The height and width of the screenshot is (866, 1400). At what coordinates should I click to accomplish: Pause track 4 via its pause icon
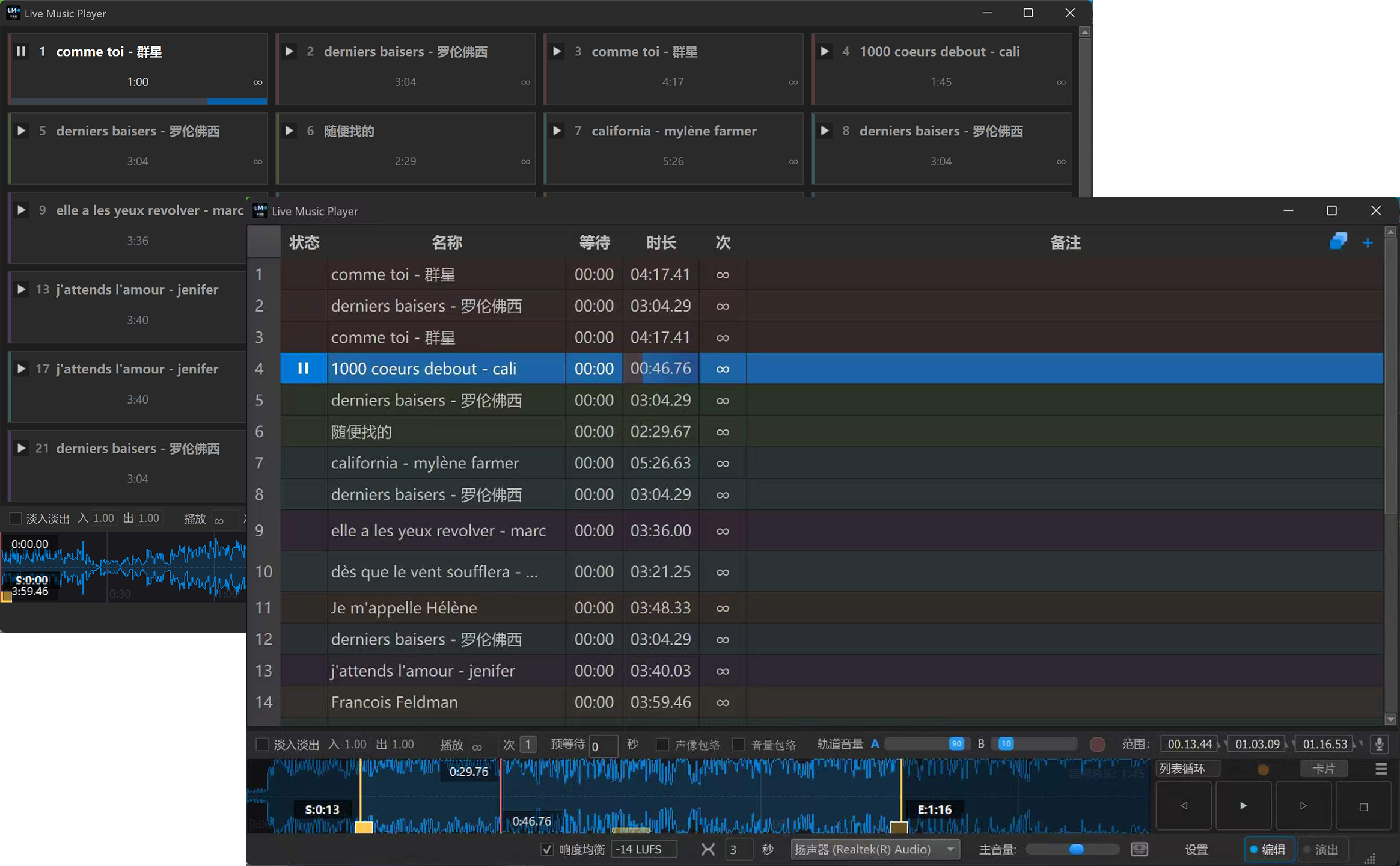(x=304, y=369)
